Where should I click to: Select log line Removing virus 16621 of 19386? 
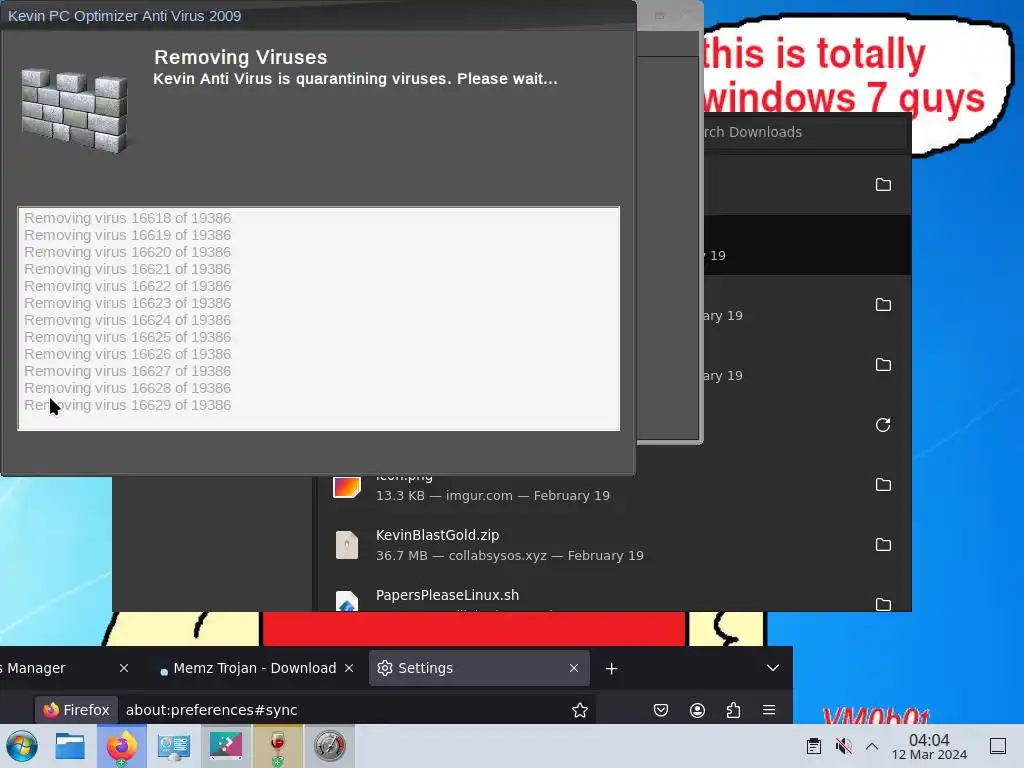click(127, 269)
